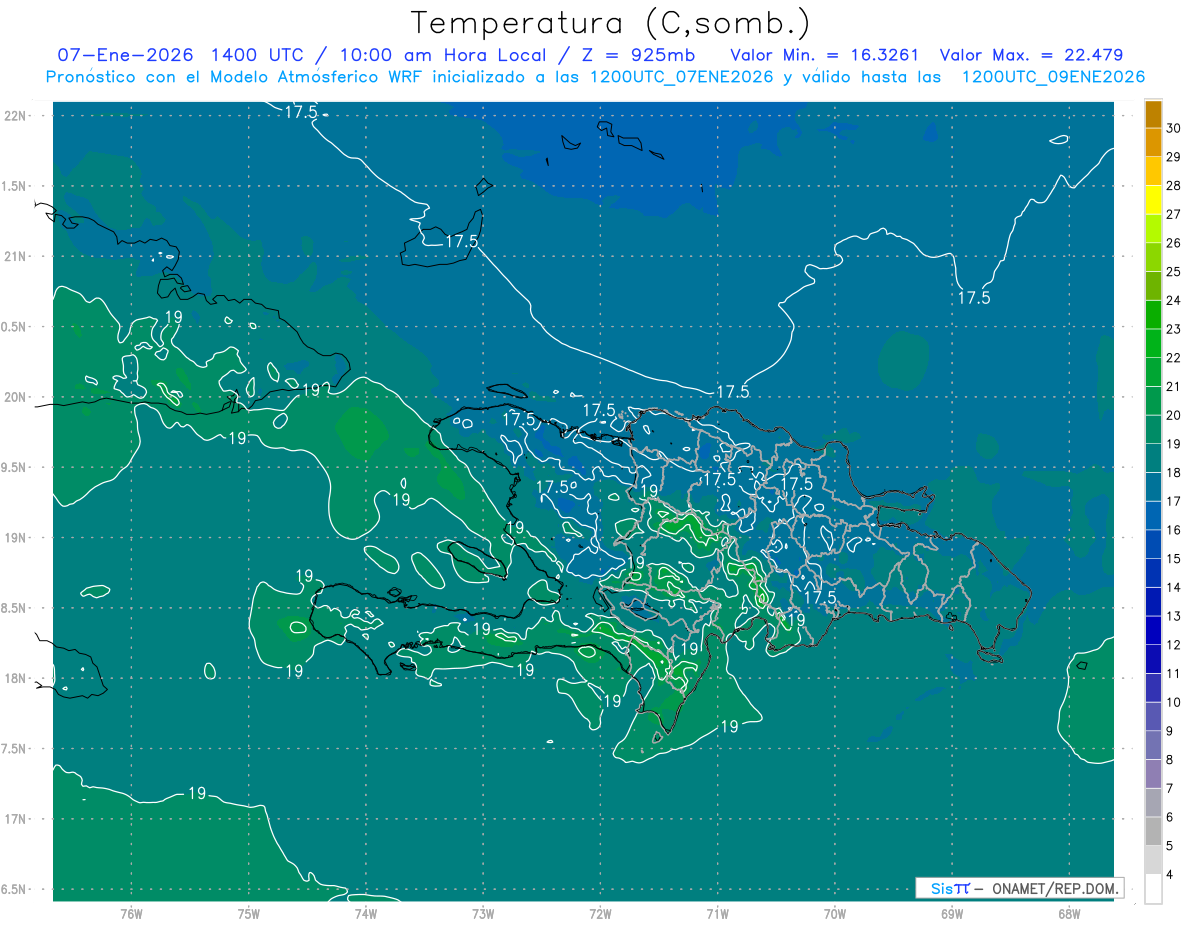Click the WRF model forecast description line
This screenshot has width=1200, height=927.
pos(595,77)
